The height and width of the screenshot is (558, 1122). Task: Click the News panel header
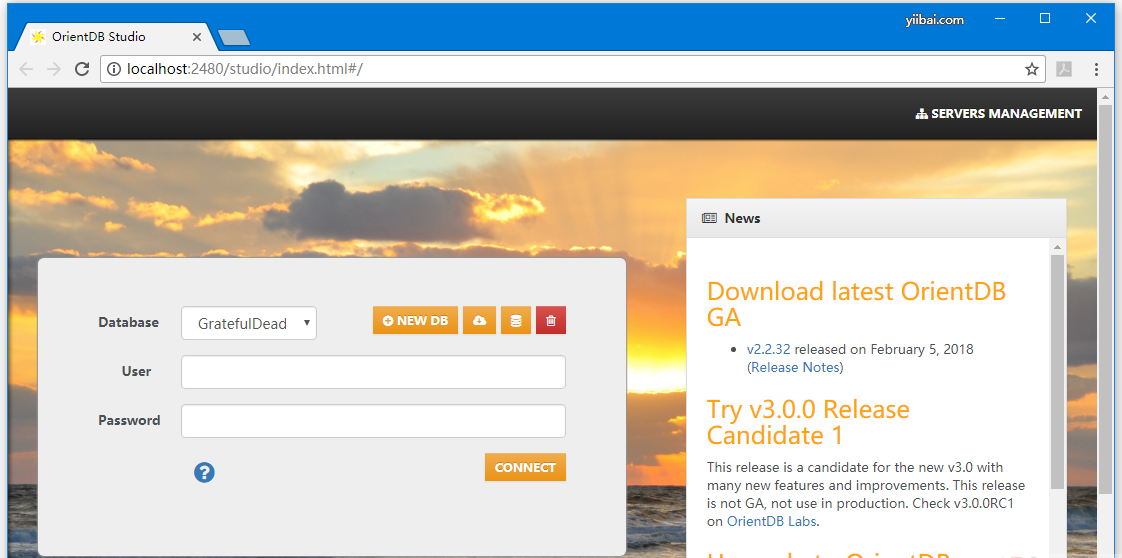pos(876,218)
